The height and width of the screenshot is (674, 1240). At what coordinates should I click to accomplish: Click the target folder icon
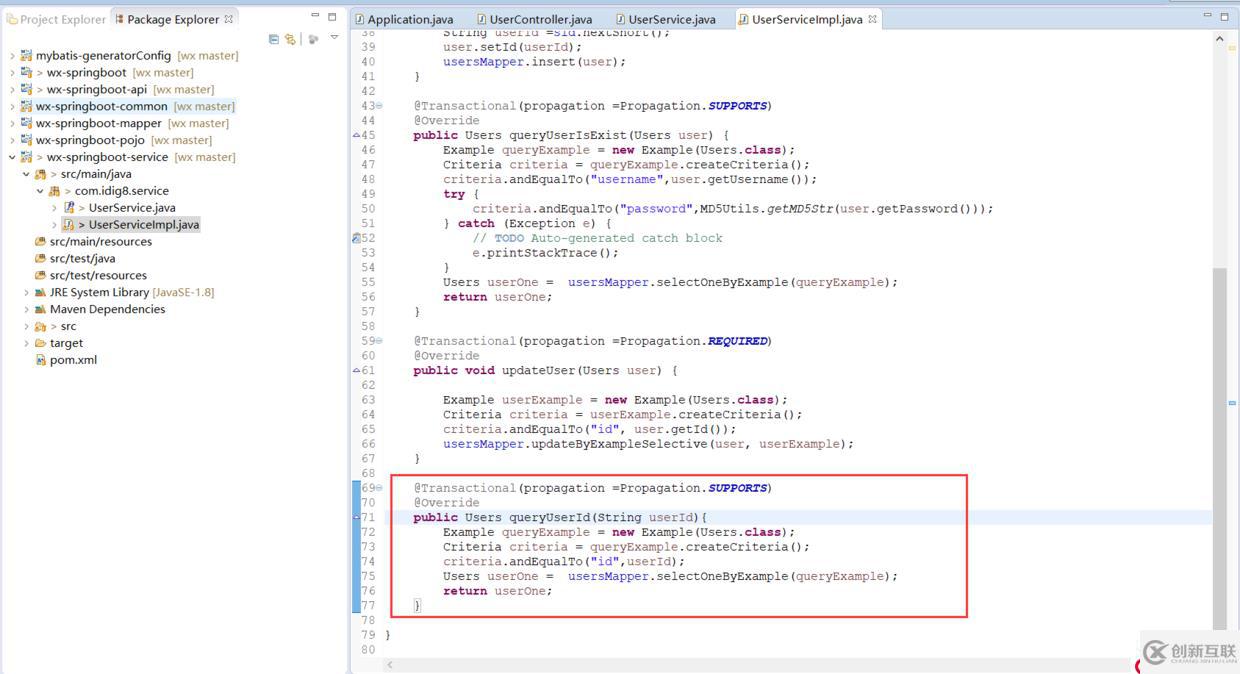click(x=41, y=343)
